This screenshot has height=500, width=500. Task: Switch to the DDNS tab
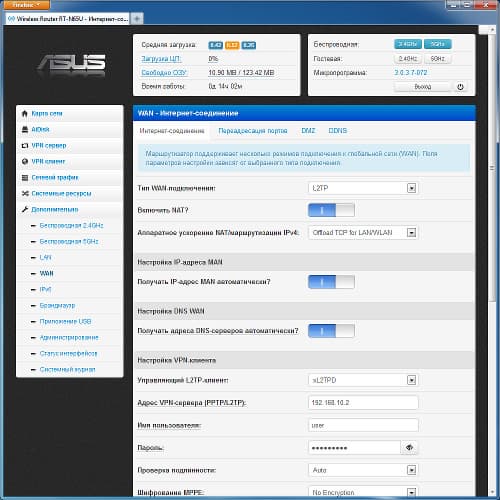337,131
